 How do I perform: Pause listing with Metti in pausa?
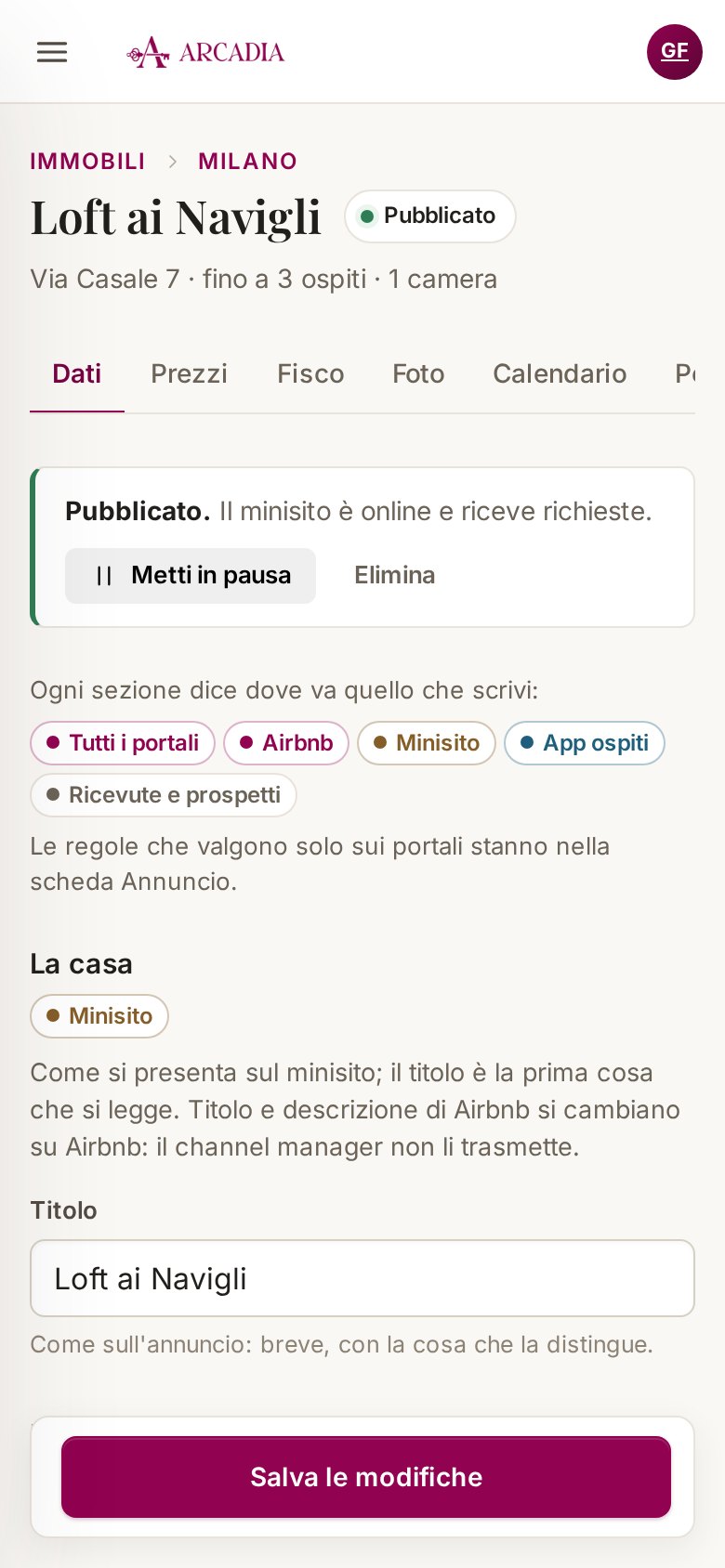[191, 576]
